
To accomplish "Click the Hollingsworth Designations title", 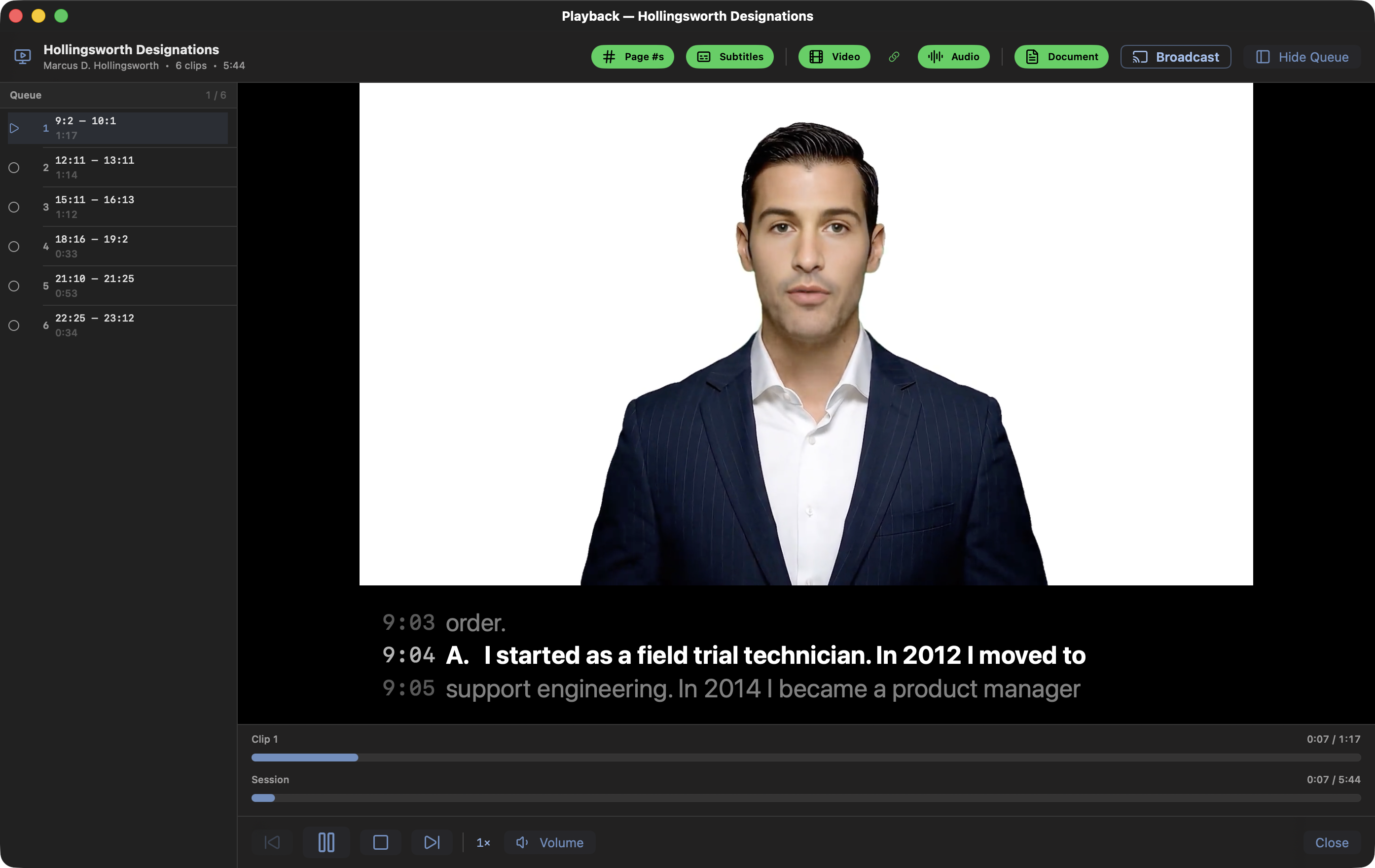I will coord(131,49).
